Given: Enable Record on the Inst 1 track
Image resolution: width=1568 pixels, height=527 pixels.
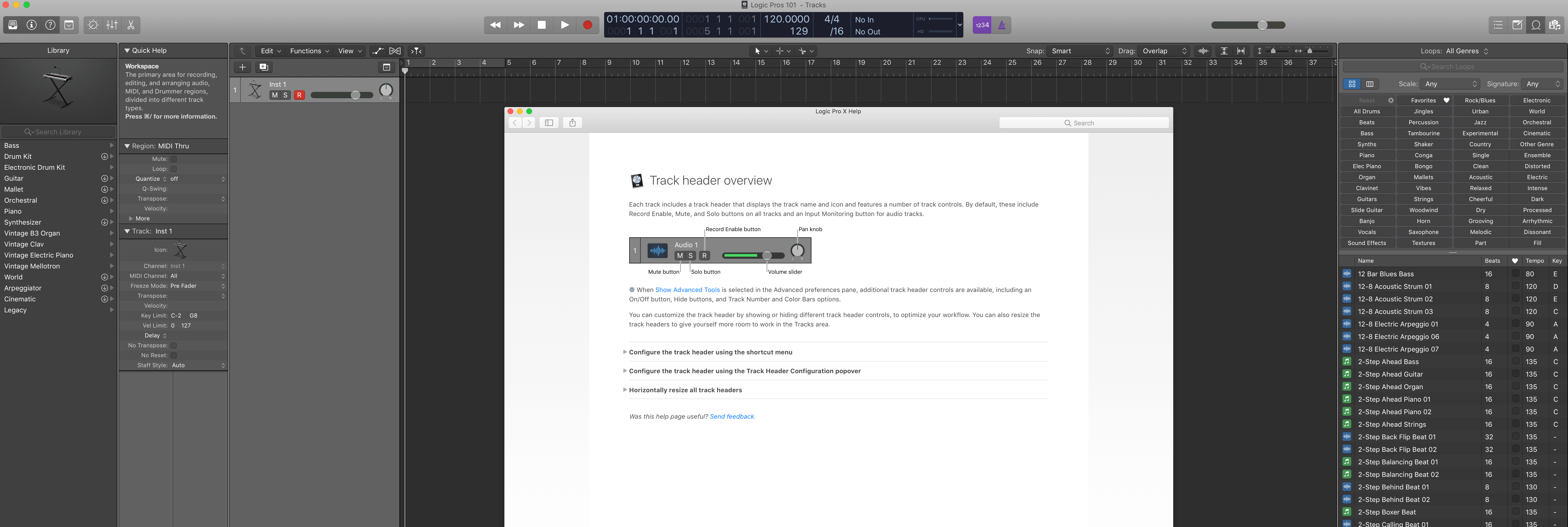Looking at the screenshot, I should point(300,95).
